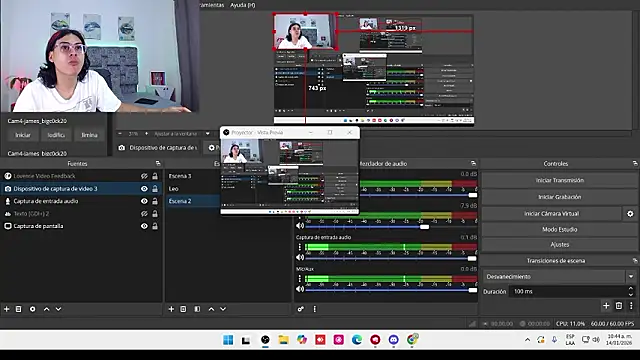Open Desvanecimiento transition dropdown
Screen dimensions: 640x360
[631, 276]
